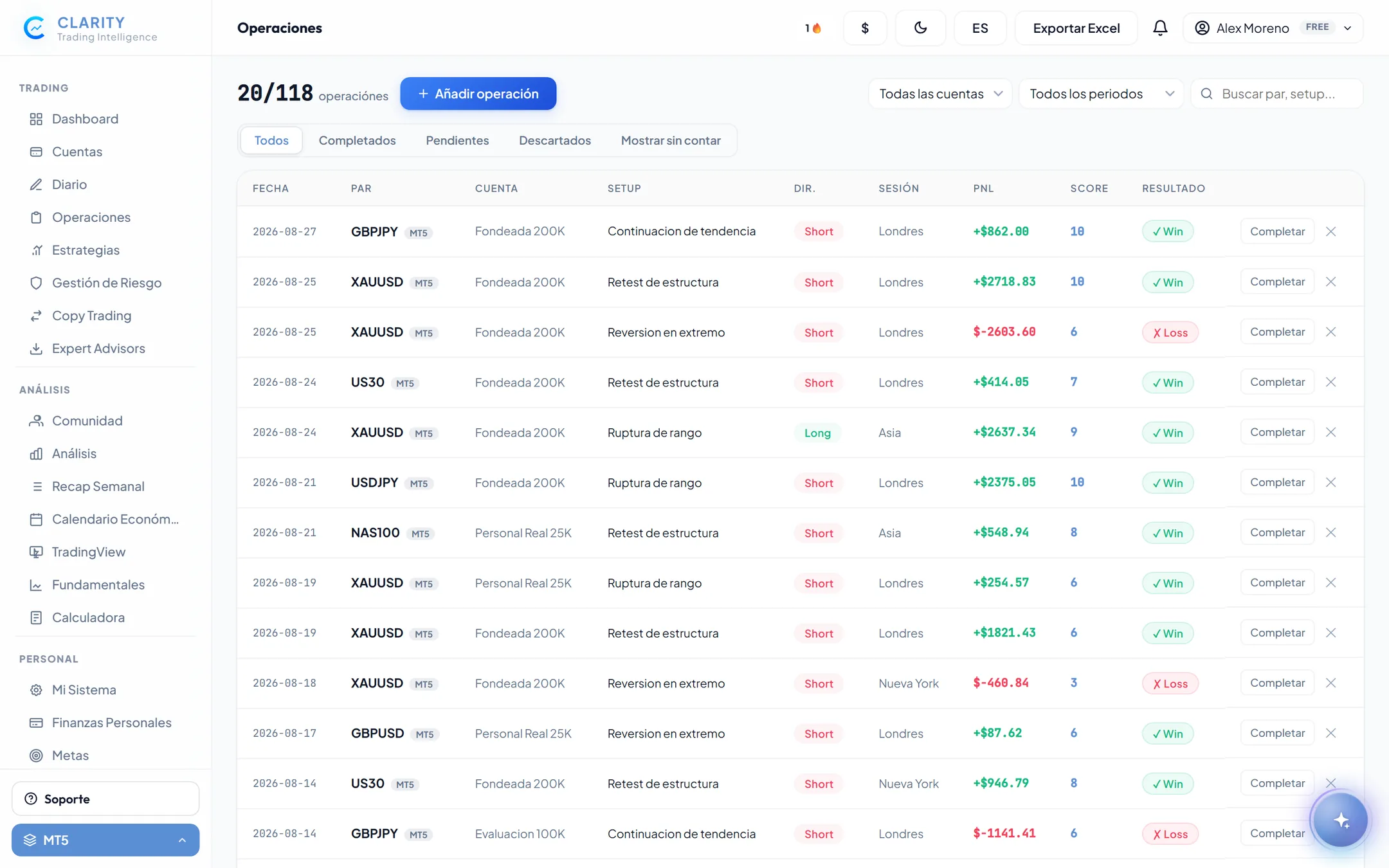Select Mostrar sin contar tab
1389x868 pixels.
point(671,140)
